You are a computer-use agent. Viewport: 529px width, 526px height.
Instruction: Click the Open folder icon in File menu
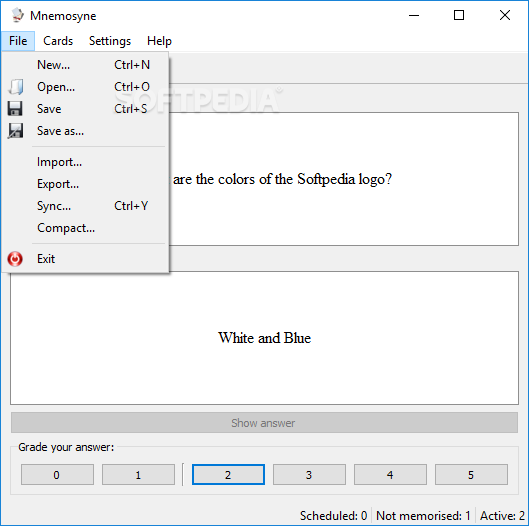(x=16, y=87)
